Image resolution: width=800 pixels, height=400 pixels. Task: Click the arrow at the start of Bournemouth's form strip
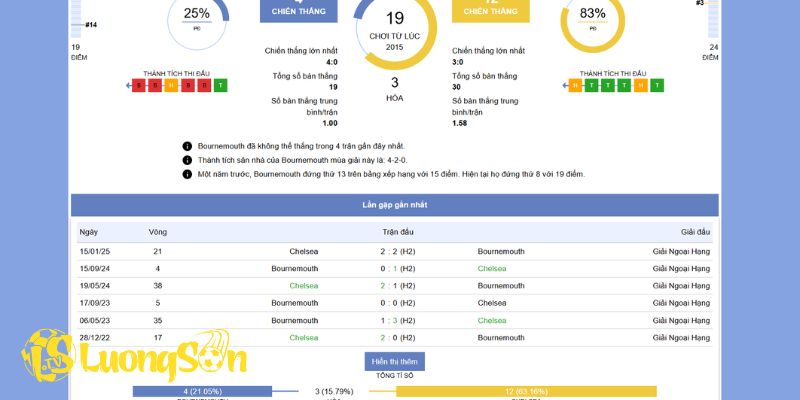[129, 85]
